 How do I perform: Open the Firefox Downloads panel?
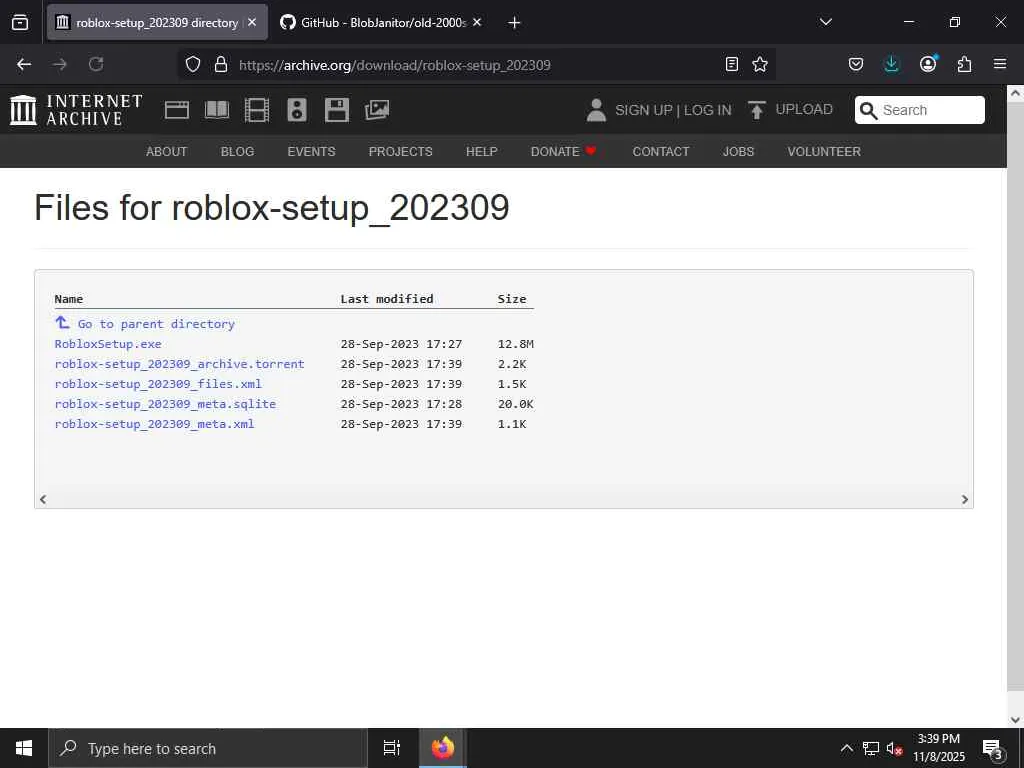click(x=891, y=64)
